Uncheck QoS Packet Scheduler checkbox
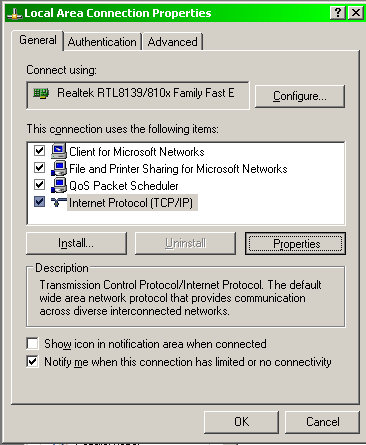The height and width of the screenshot is (445, 366). (39, 184)
